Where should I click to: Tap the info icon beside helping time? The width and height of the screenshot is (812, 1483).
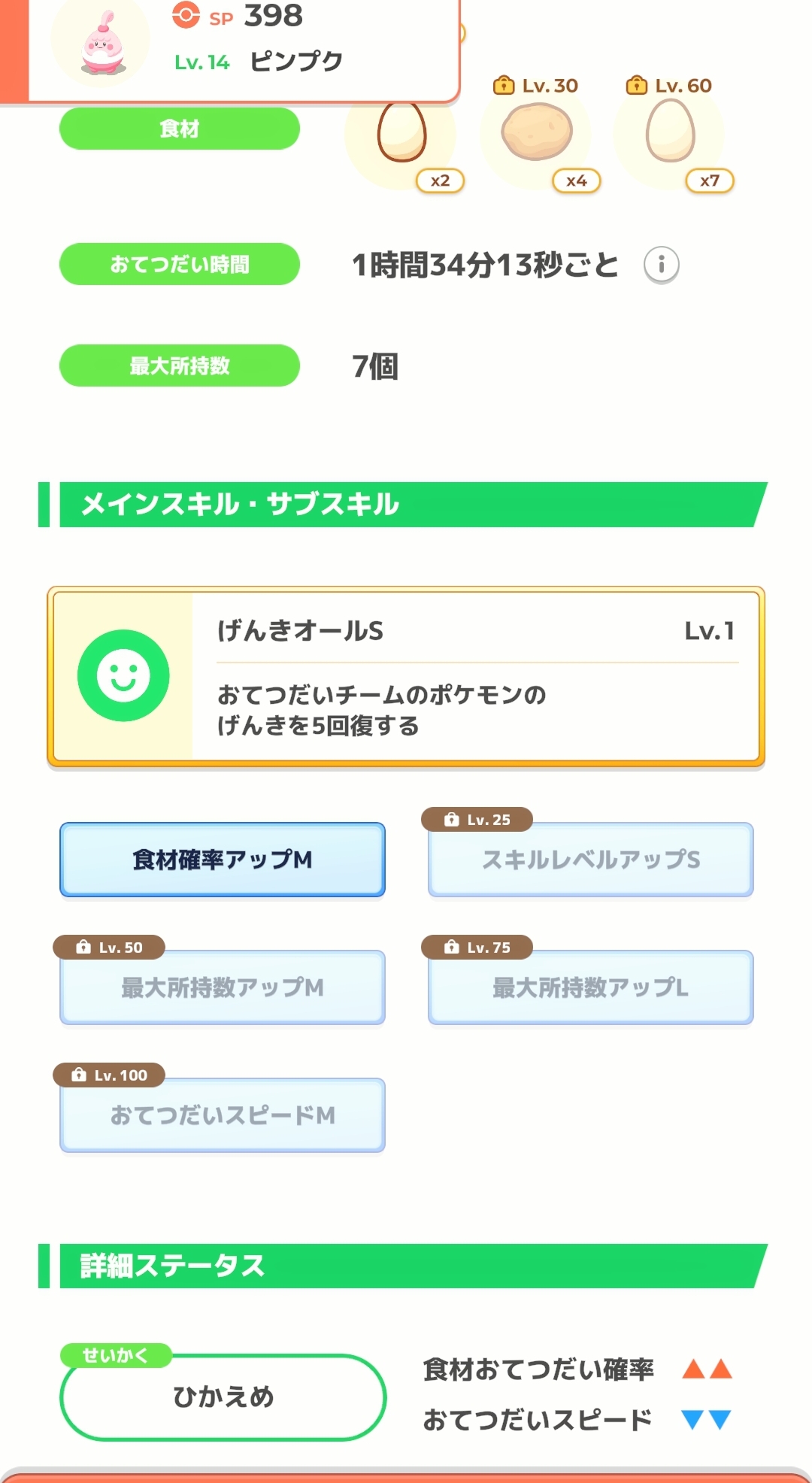pyautogui.click(x=662, y=265)
